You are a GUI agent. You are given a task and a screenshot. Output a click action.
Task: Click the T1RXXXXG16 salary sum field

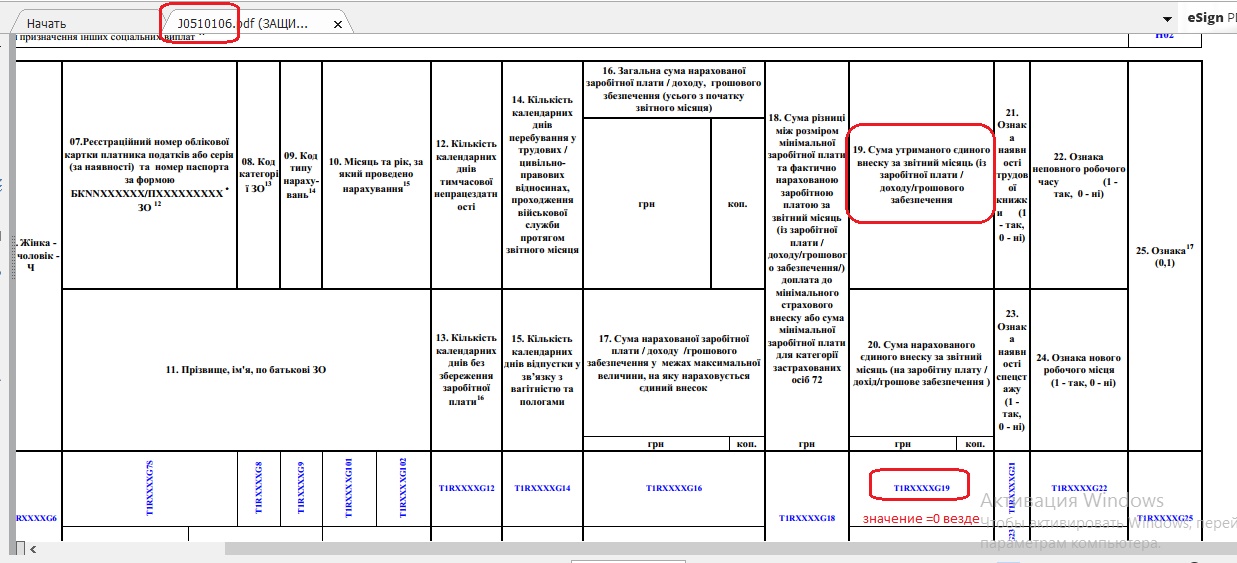674,488
